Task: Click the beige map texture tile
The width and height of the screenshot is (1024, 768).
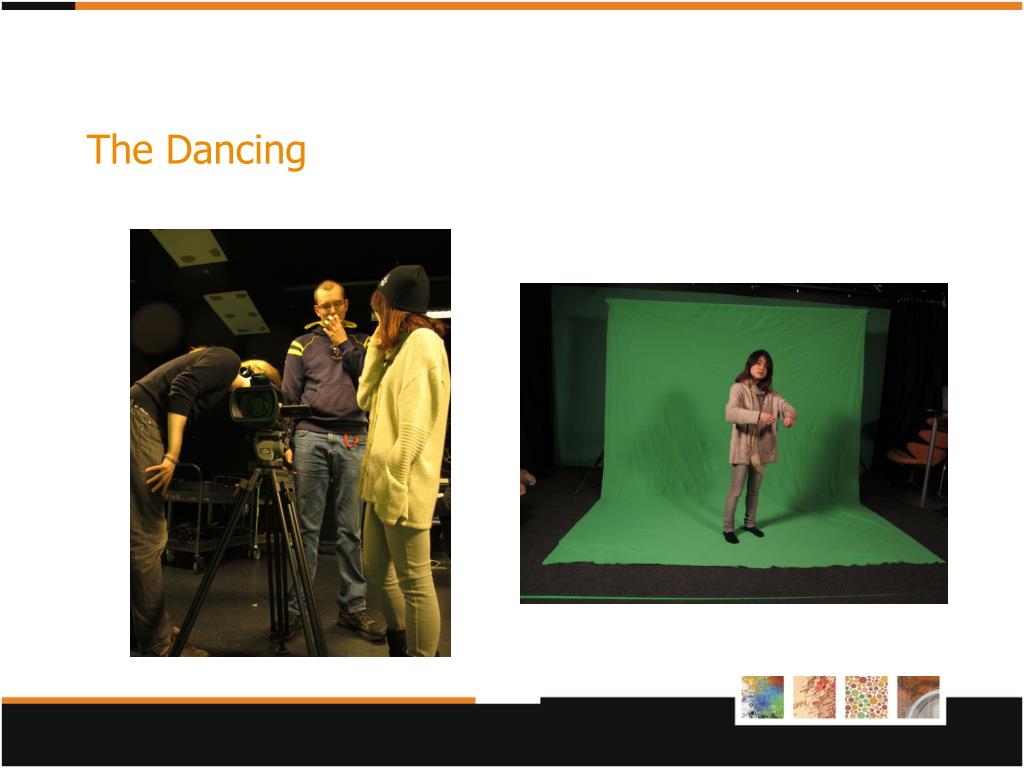Action: click(x=814, y=697)
